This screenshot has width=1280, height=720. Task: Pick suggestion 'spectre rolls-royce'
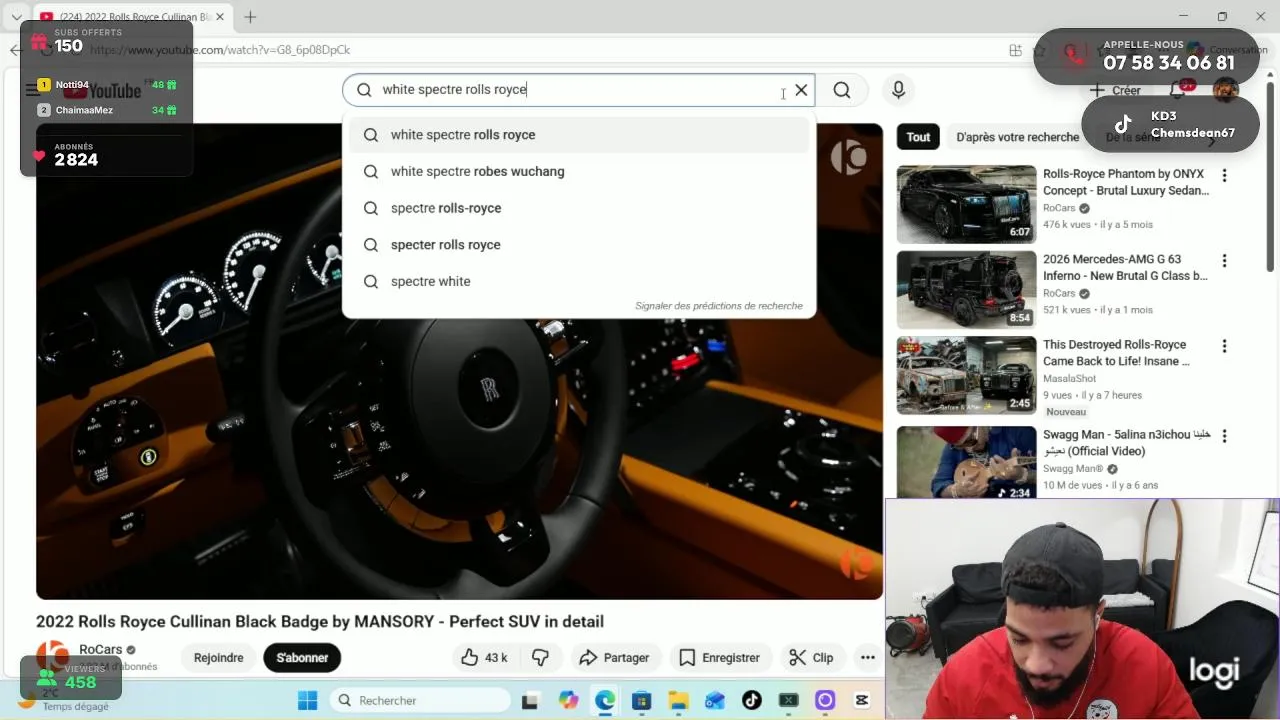(579, 208)
